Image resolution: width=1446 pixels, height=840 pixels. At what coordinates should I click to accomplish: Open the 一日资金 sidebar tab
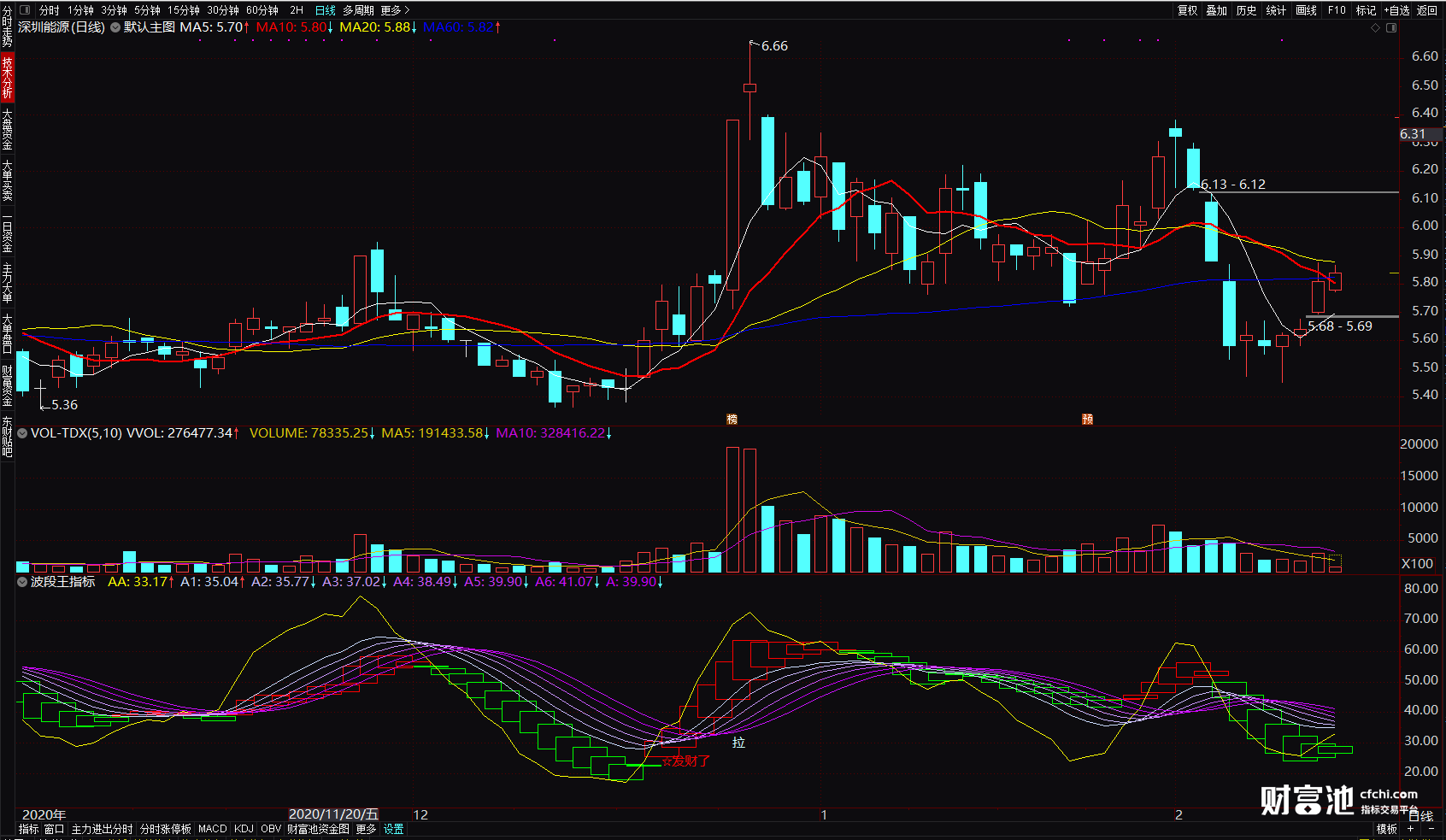[7, 232]
